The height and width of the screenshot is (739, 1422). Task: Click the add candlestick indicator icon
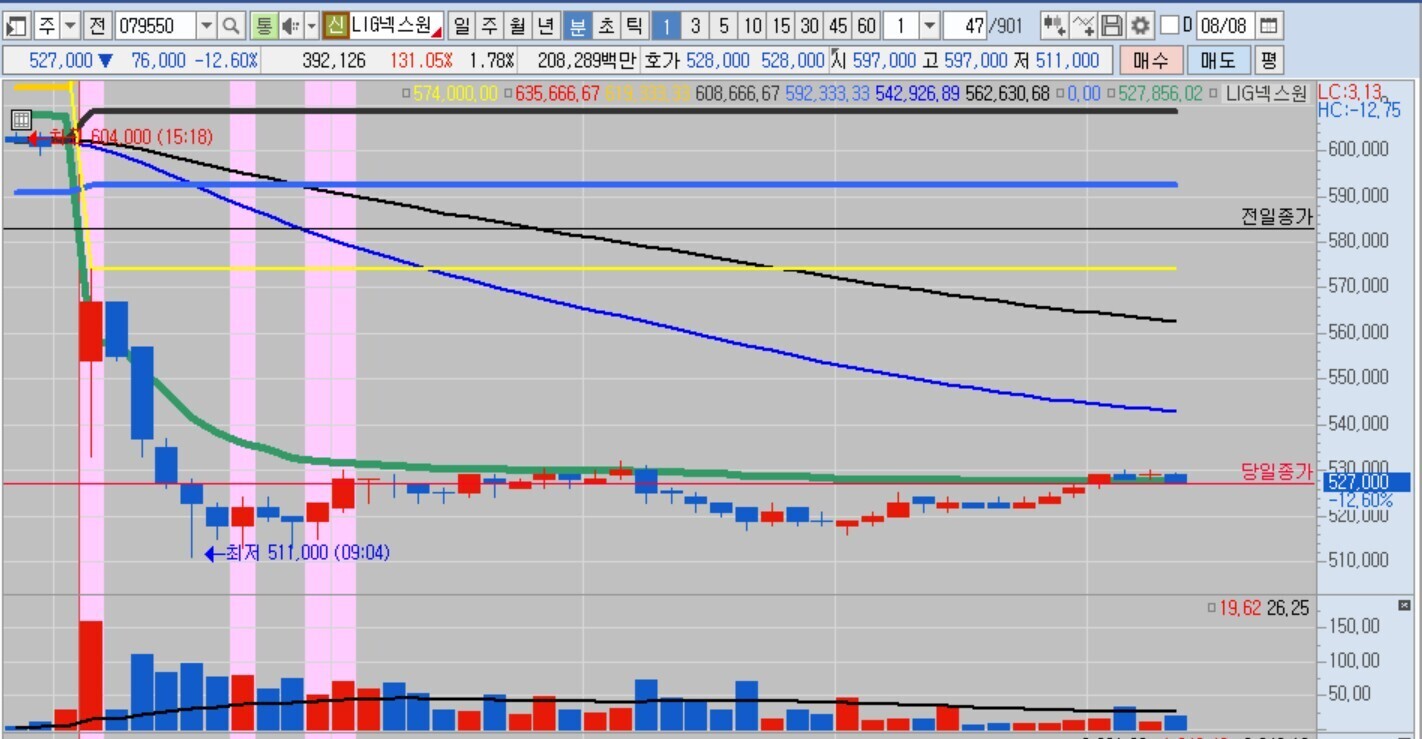coord(1053,26)
